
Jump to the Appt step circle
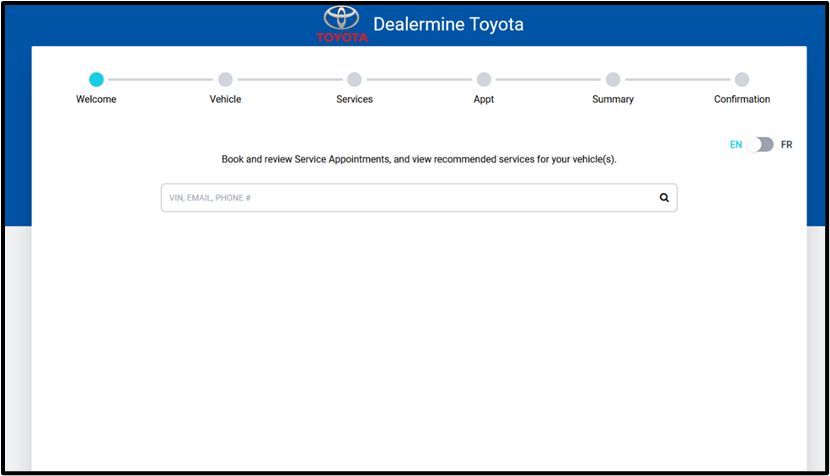point(484,79)
